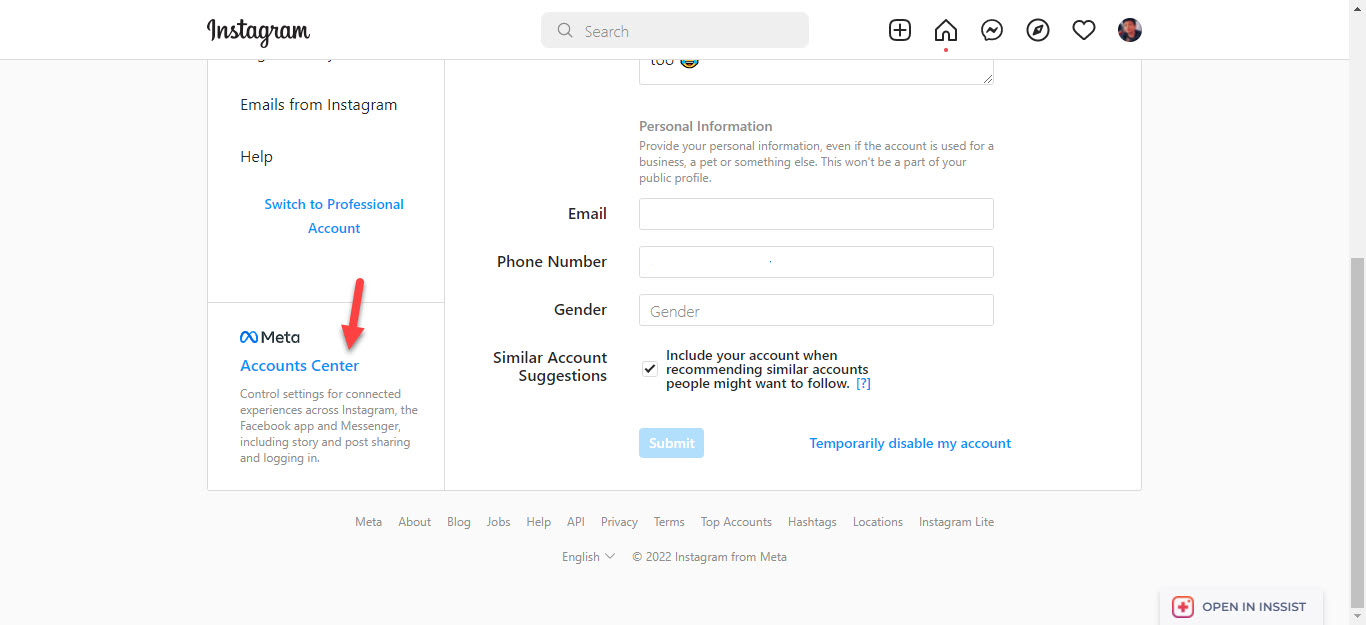Viewport: 1366px width, 625px height.
Task: Click the new post plus icon
Action: (900, 30)
